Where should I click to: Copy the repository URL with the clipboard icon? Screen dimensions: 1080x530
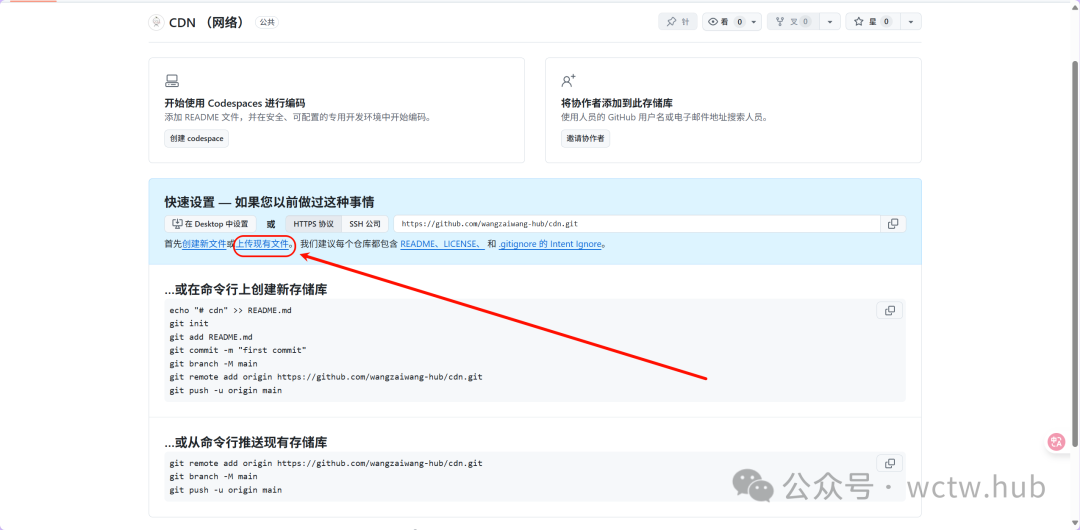click(x=893, y=224)
